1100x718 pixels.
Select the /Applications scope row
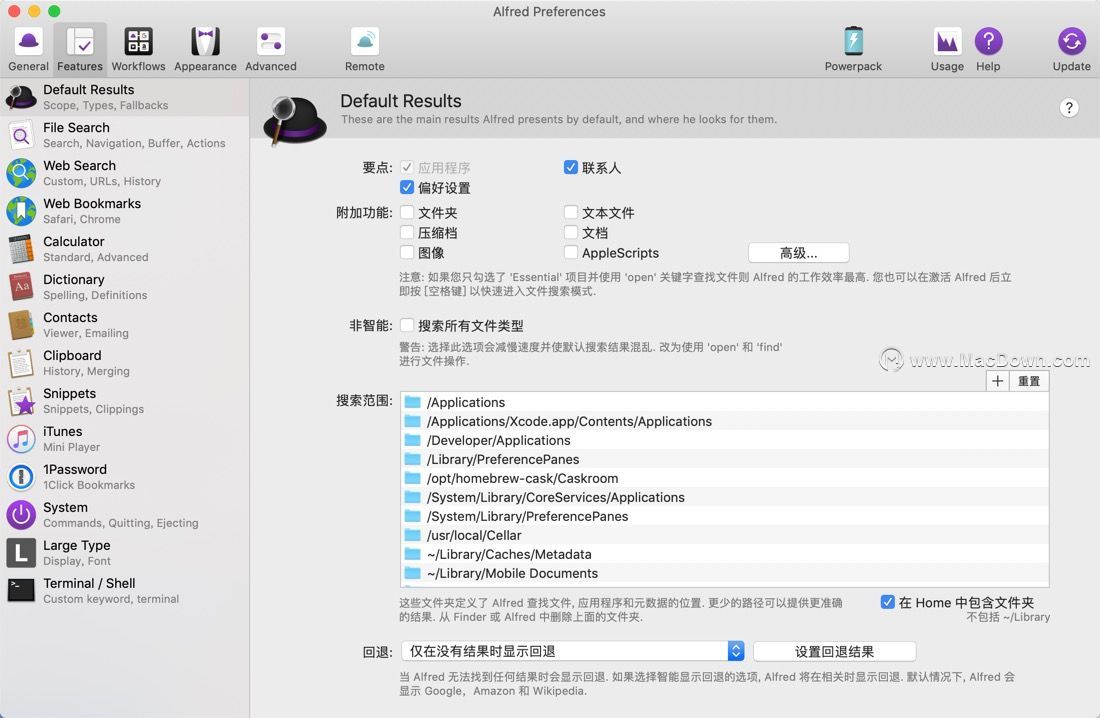[725, 402]
